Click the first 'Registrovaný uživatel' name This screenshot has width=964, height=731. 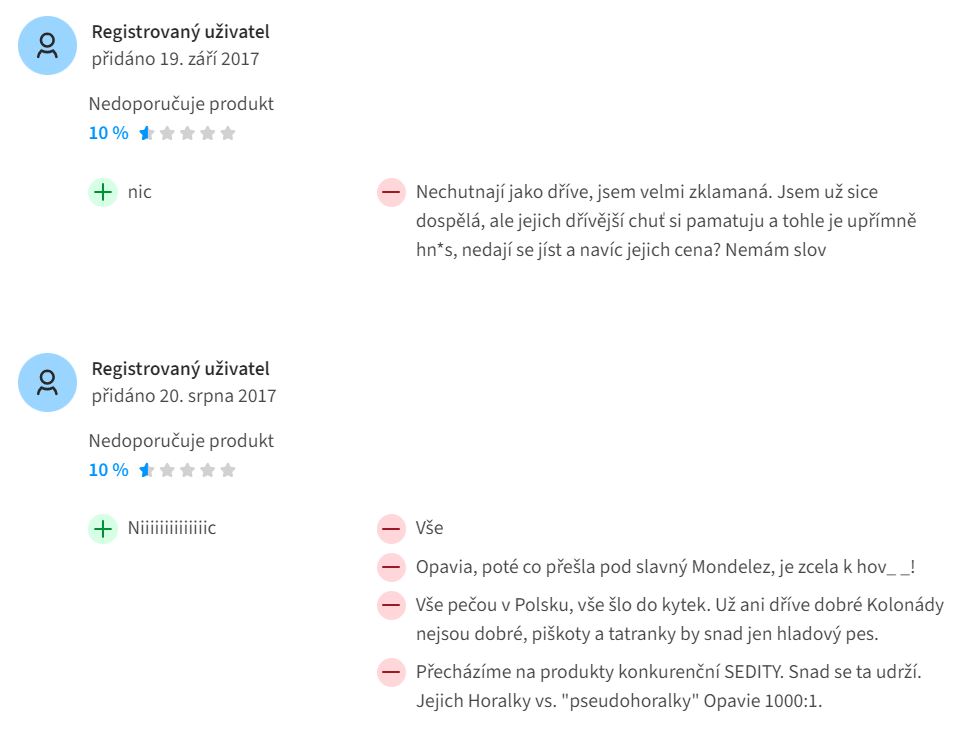(x=181, y=32)
